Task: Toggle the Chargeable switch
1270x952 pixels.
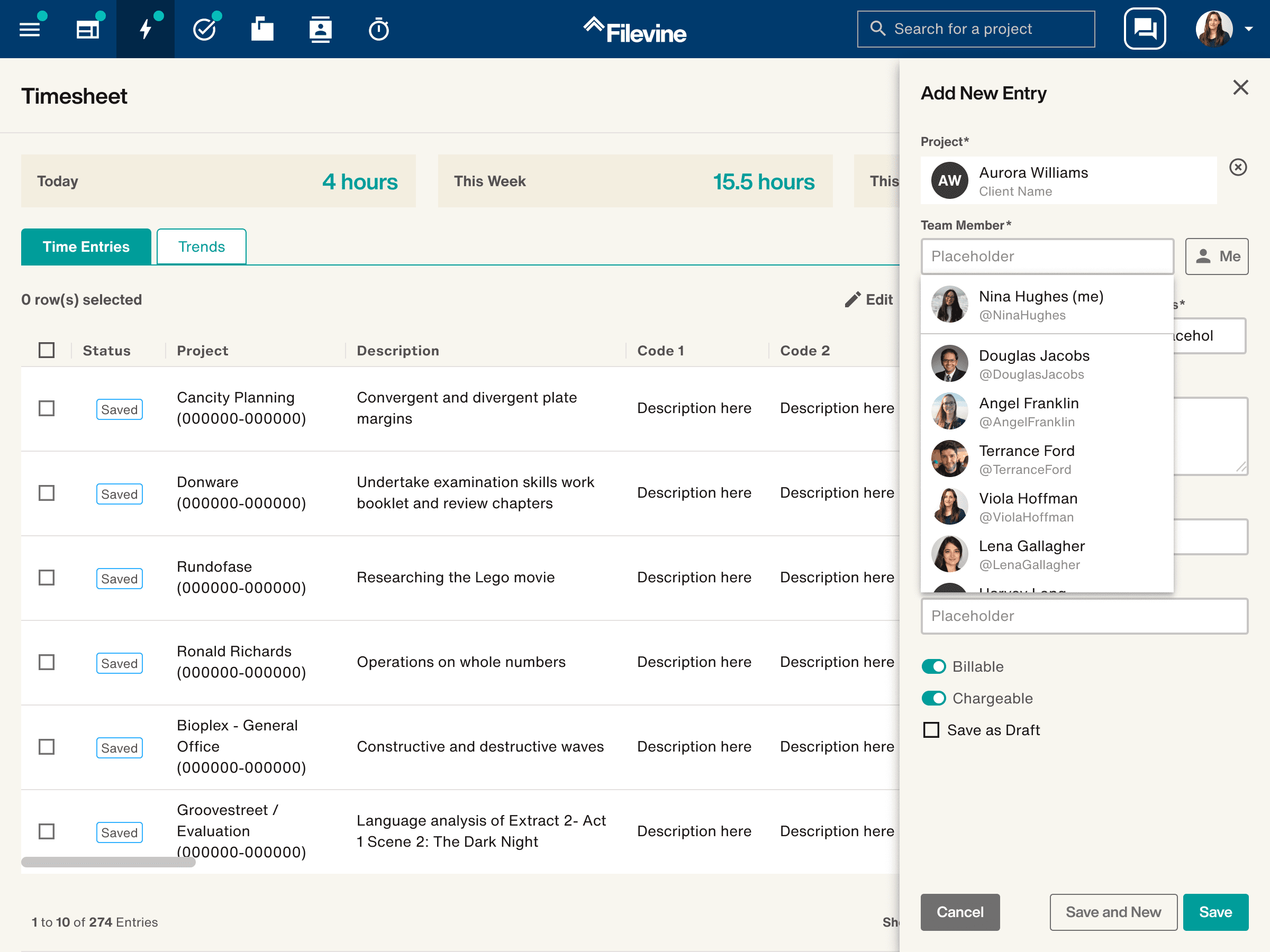Action: [x=933, y=698]
